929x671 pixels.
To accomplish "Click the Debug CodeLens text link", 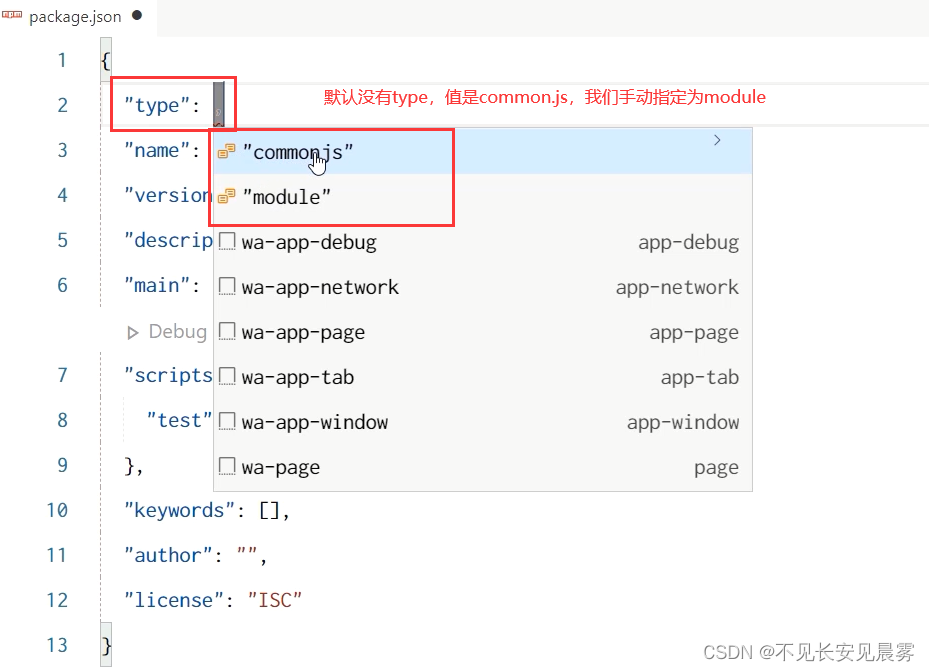I will (x=177, y=332).
